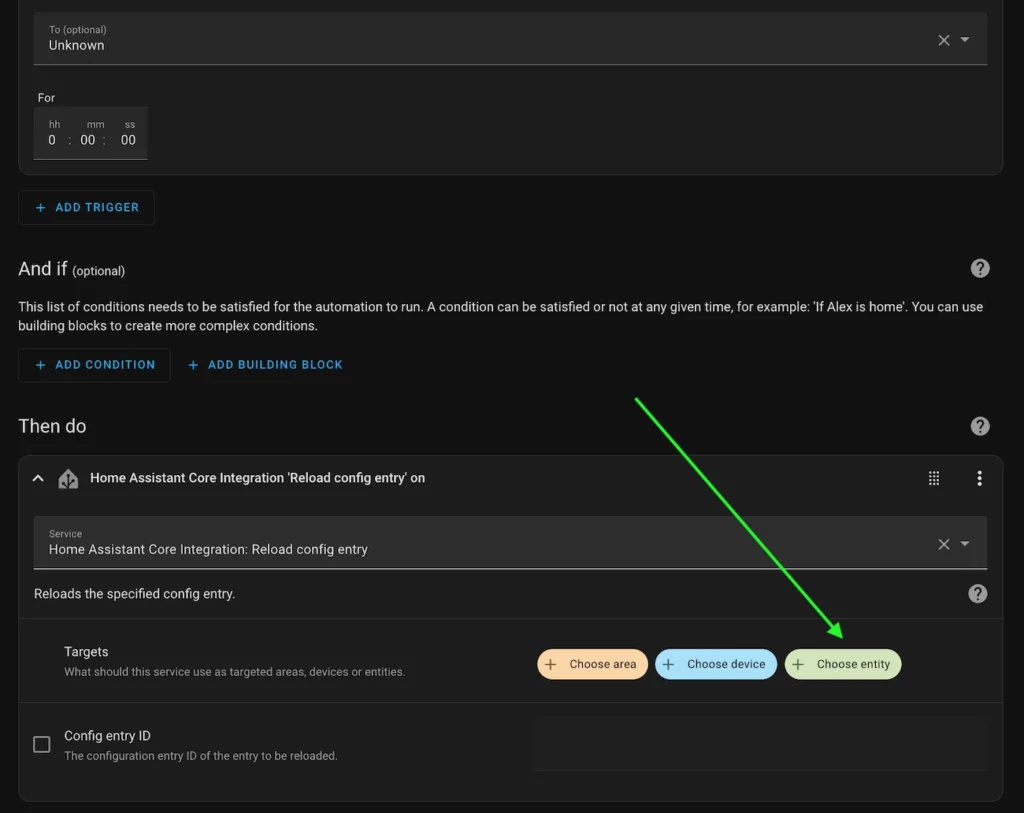The image size is (1024, 813).
Task: Enable the Config entry ID checkbox
Action: pos(42,744)
